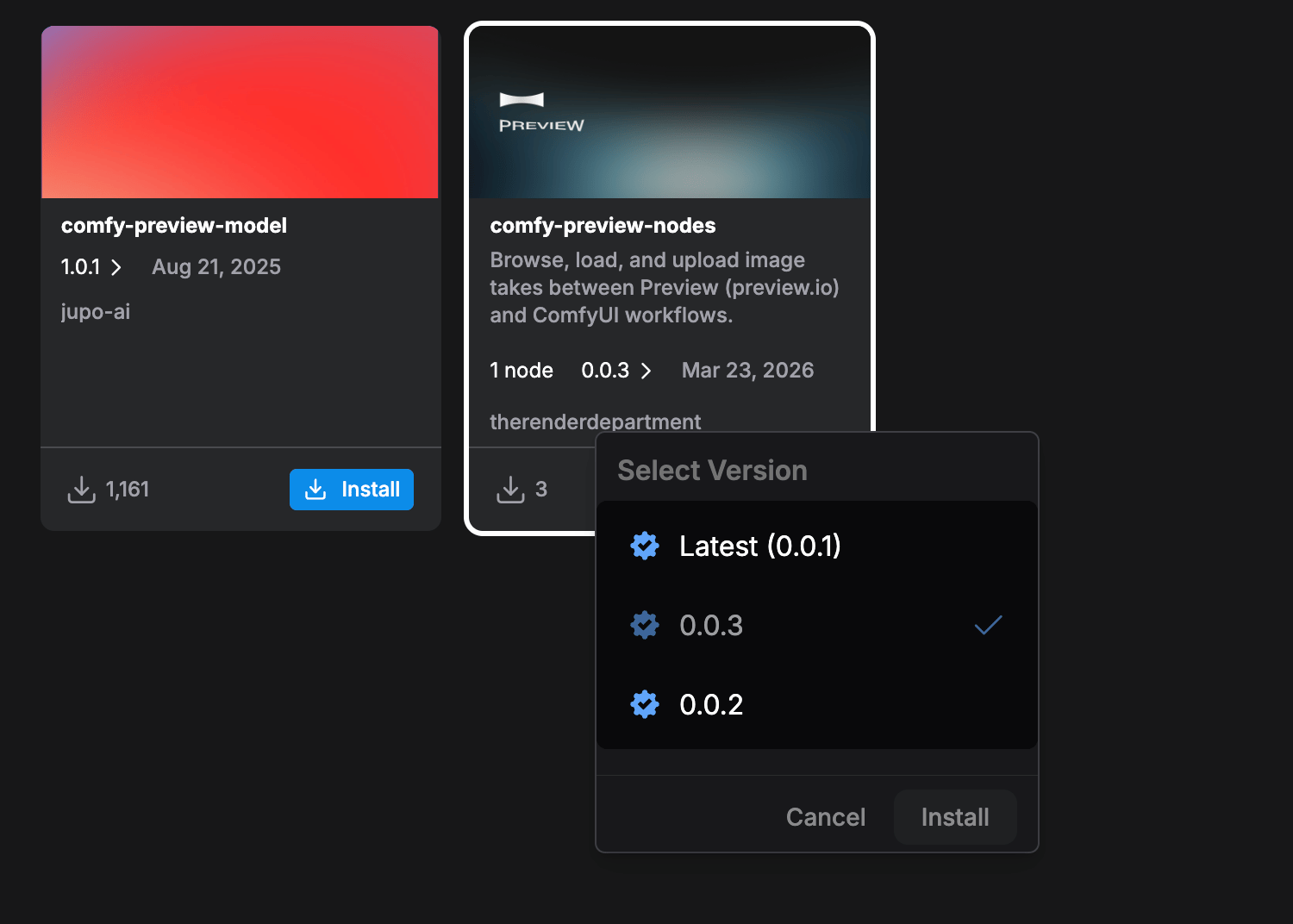Click date Aug 21, 2025
Screen dimensions: 1293x924
(216, 267)
